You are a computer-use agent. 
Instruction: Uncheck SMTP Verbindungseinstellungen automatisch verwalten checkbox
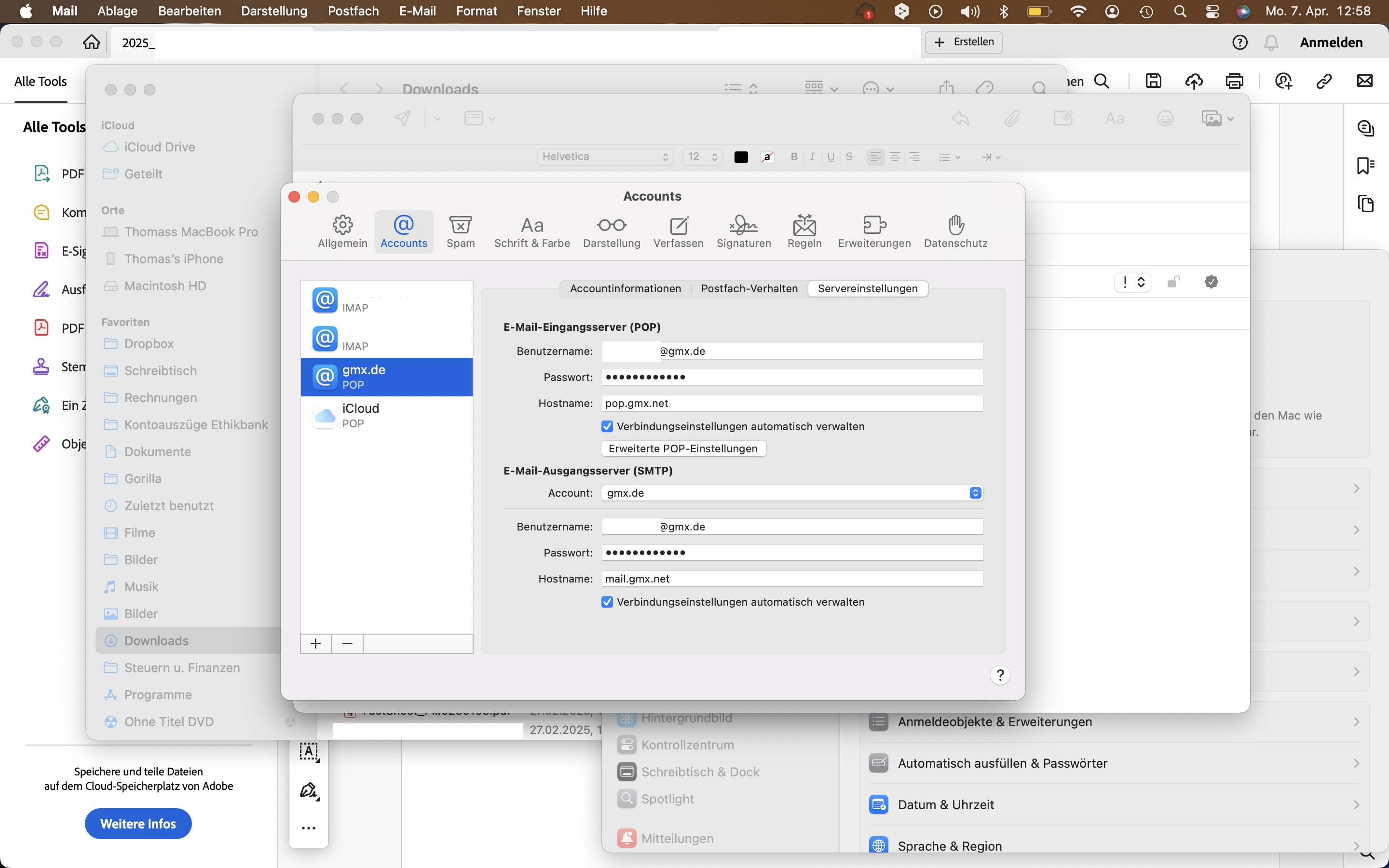click(607, 602)
